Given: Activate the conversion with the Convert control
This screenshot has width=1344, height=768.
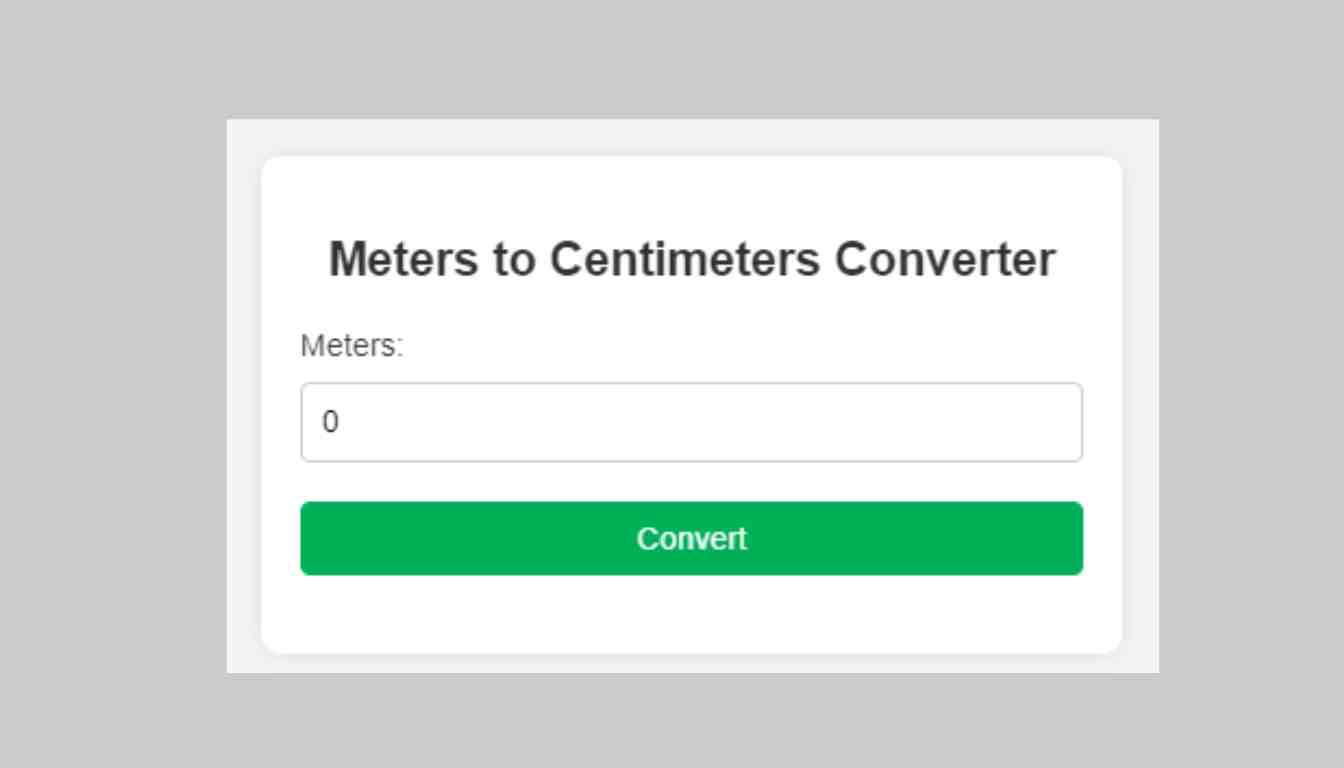Looking at the screenshot, I should (x=691, y=538).
